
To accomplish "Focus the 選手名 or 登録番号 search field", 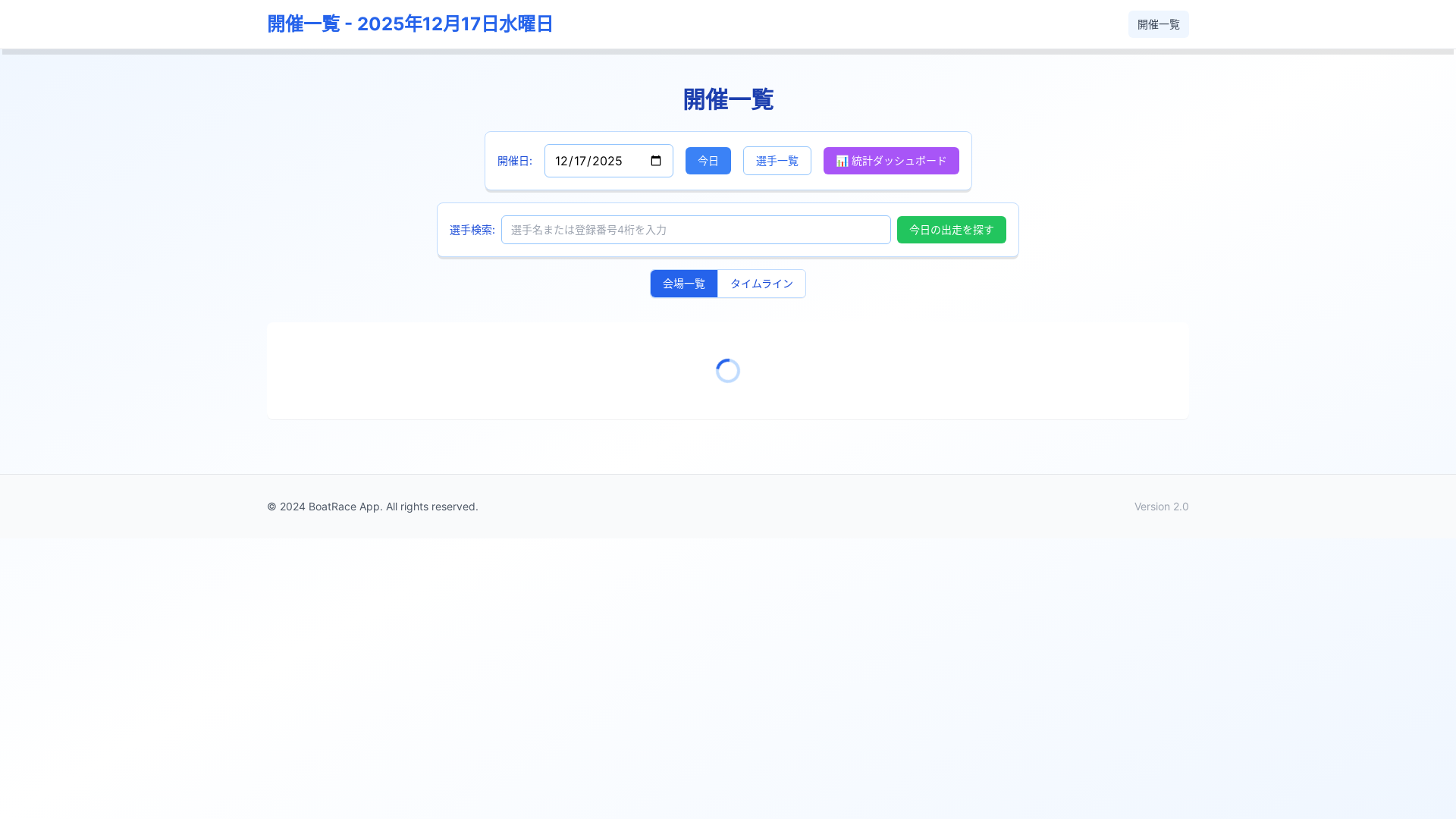I will coord(695,230).
